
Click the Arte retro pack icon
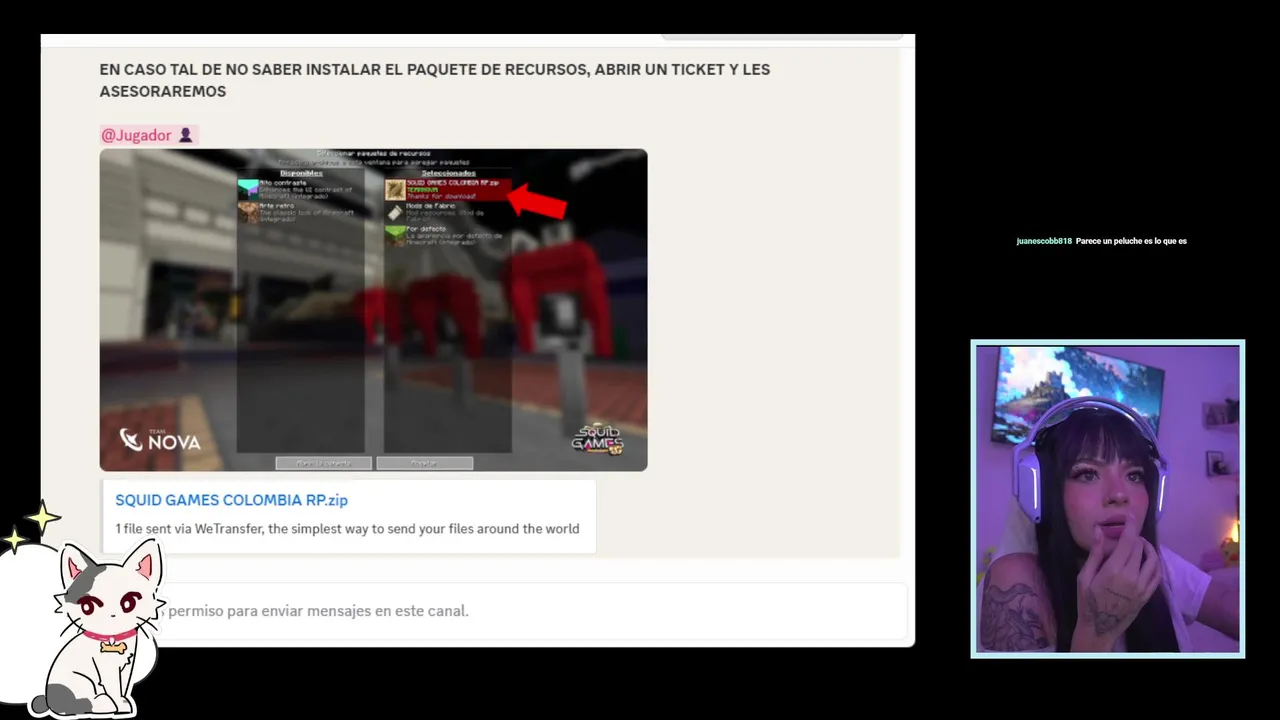[x=248, y=212]
